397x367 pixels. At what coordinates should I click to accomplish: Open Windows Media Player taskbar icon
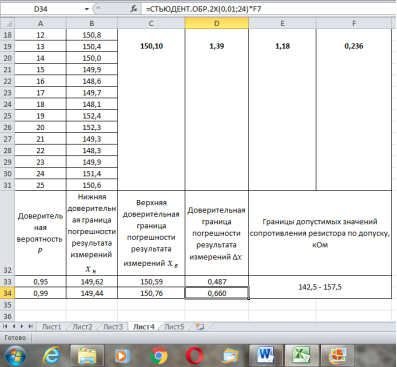point(122,356)
